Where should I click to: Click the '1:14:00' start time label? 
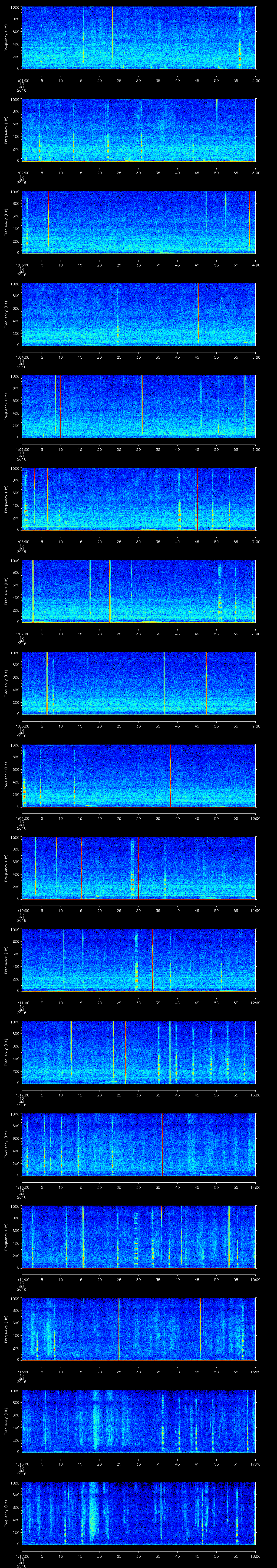(x=22, y=1279)
